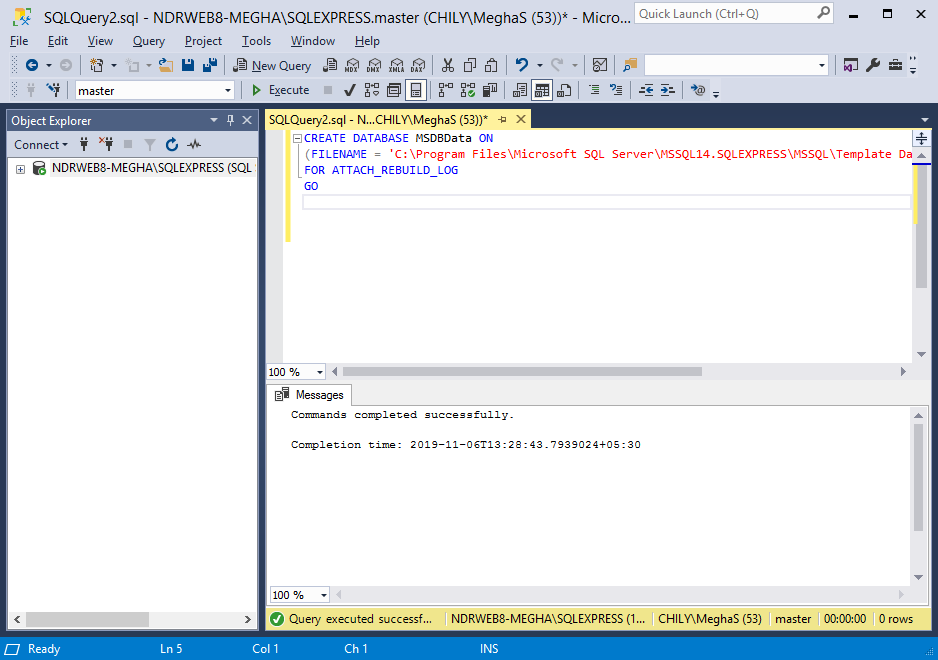938x660 pixels.
Task: Start an Analysis Services DMX query
Action: coord(374,65)
